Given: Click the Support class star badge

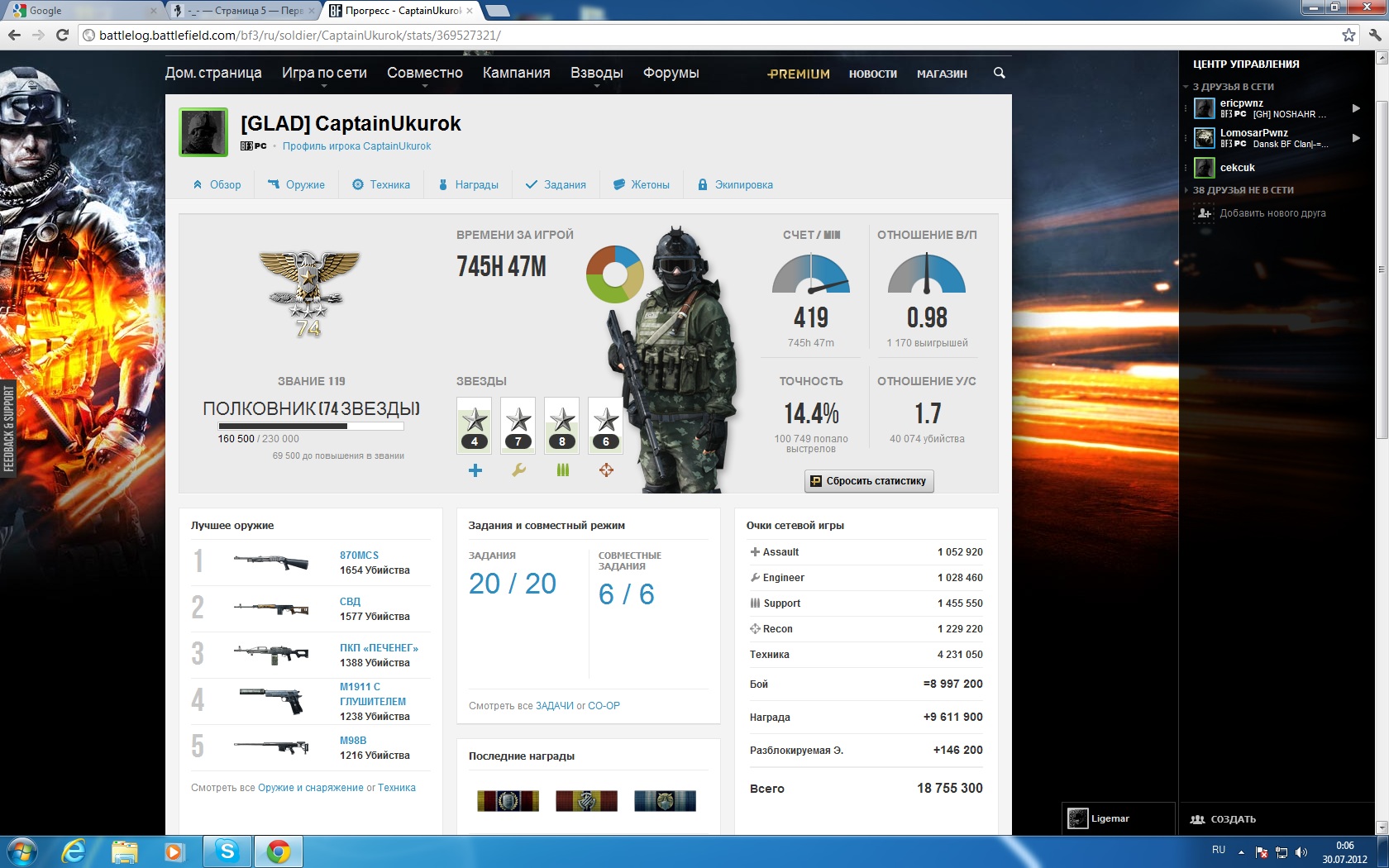Looking at the screenshot, I should point(562,425).
